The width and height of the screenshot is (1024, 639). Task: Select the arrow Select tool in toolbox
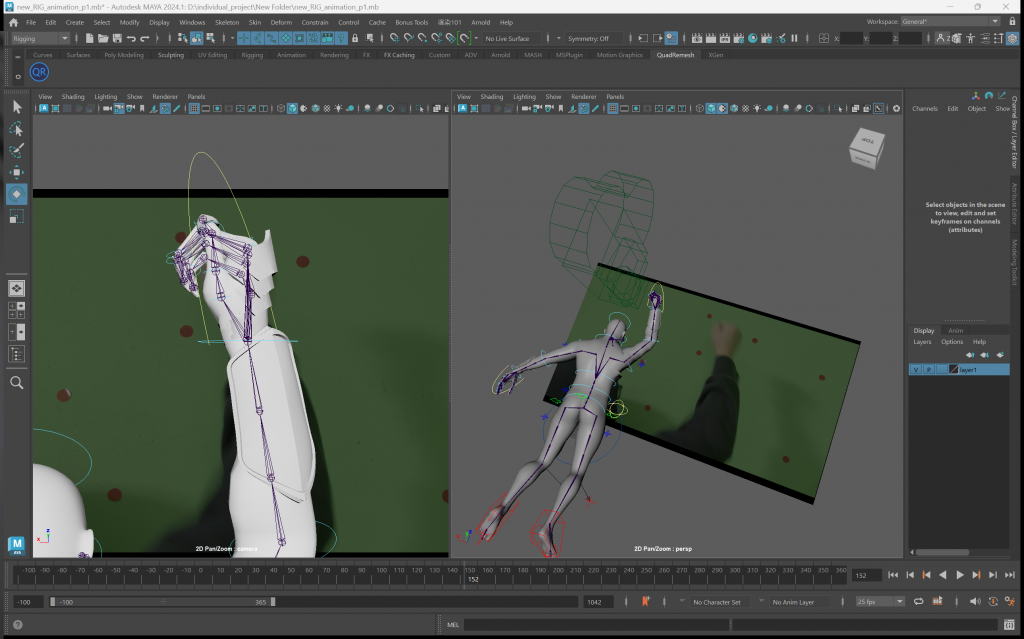[x=17, y=107]
